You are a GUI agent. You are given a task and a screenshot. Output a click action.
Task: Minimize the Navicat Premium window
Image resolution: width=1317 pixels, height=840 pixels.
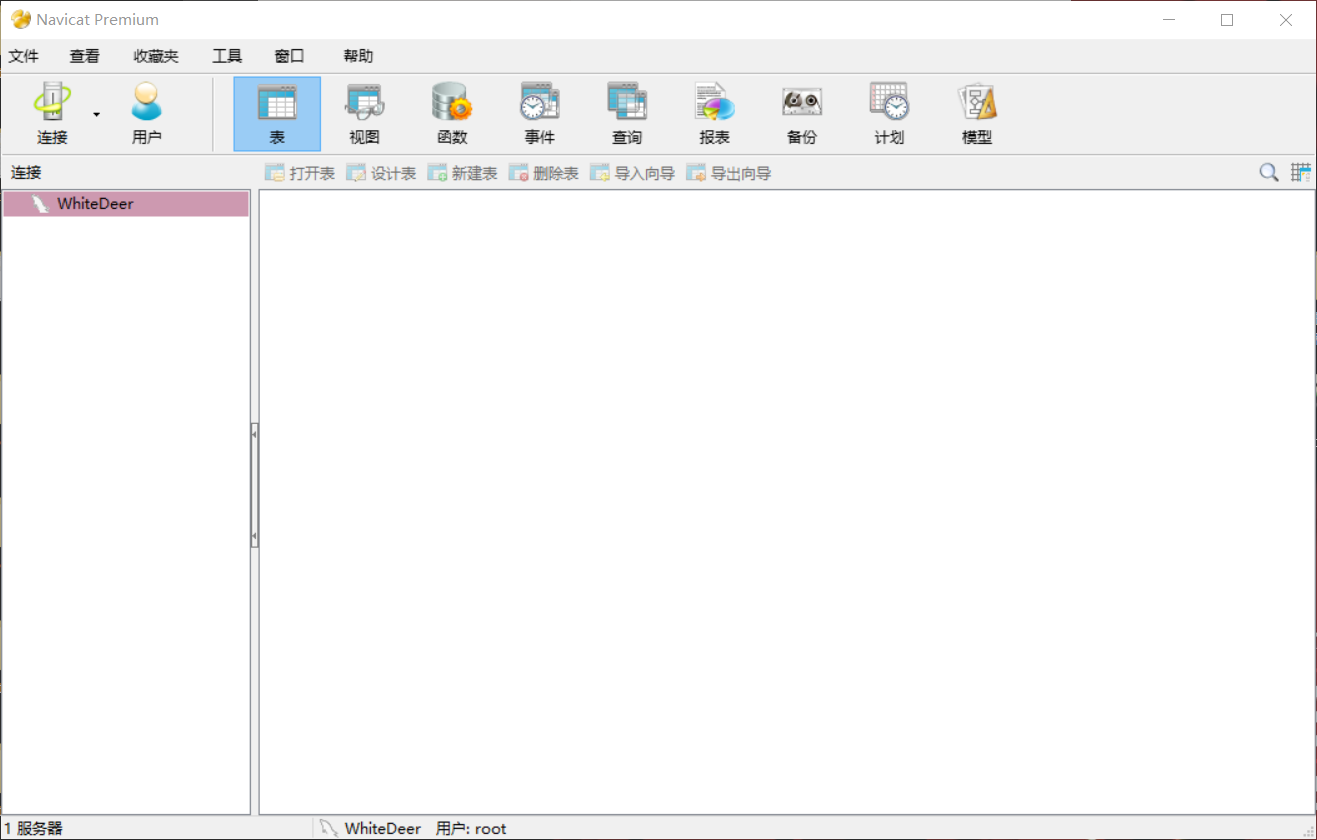coord(1168,20)
